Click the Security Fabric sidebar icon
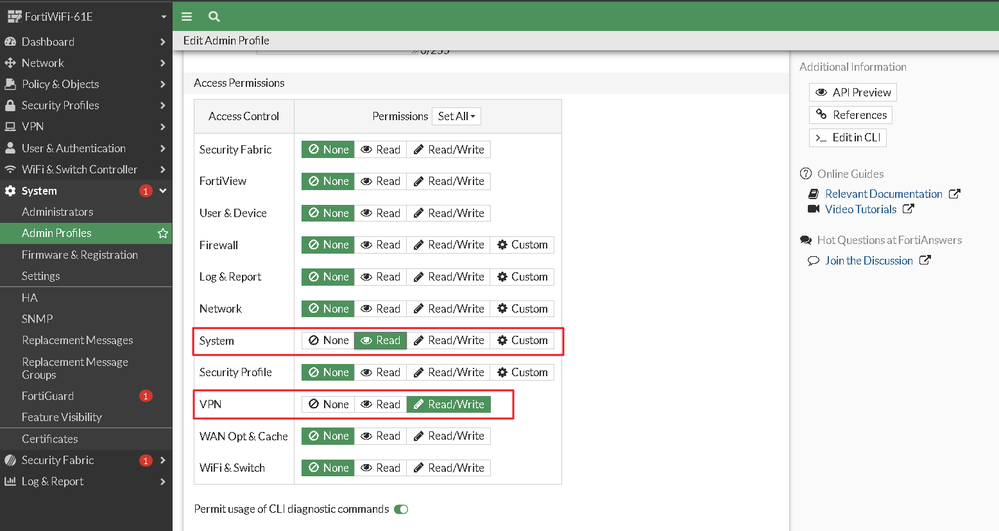 [x=10, y=460]
